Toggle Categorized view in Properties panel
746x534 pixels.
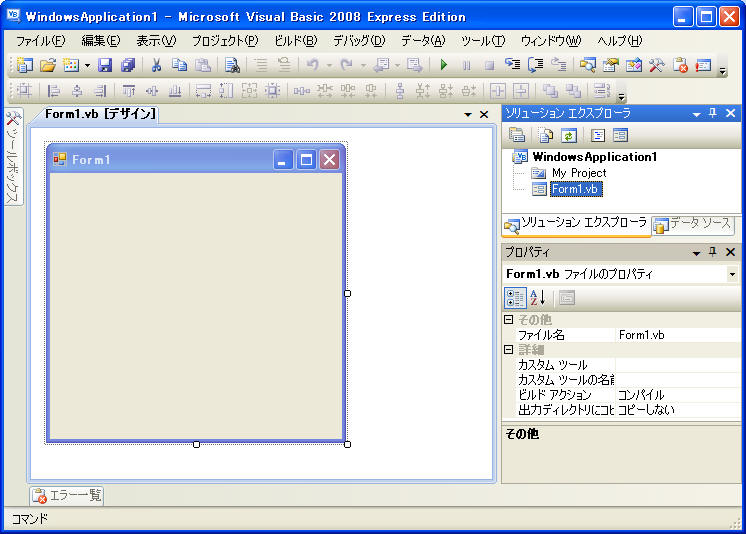click(515, 298)
